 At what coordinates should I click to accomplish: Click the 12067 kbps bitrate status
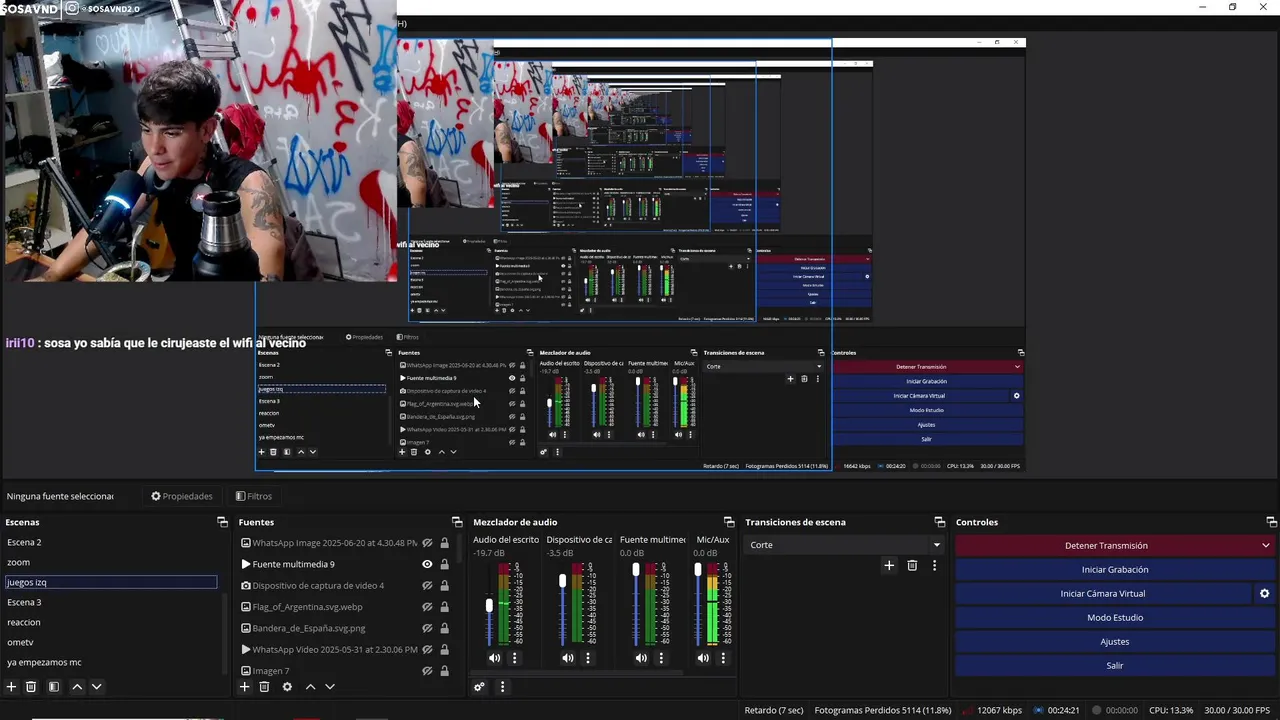999,710
